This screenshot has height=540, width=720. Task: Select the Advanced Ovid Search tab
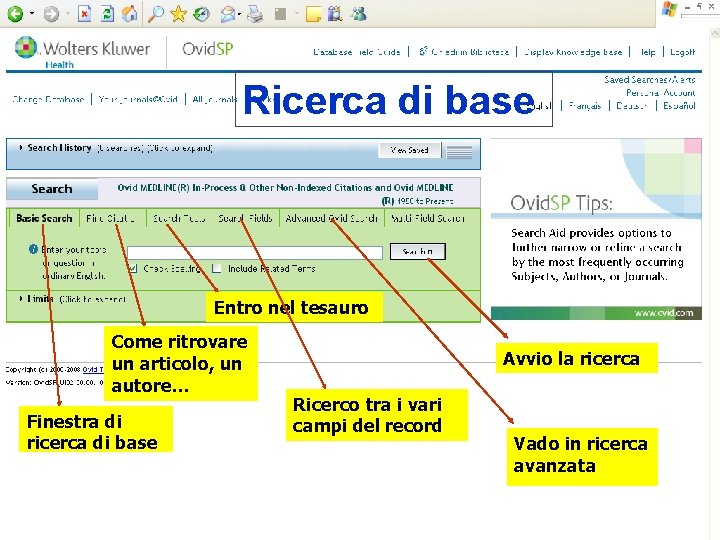(332, 218)
